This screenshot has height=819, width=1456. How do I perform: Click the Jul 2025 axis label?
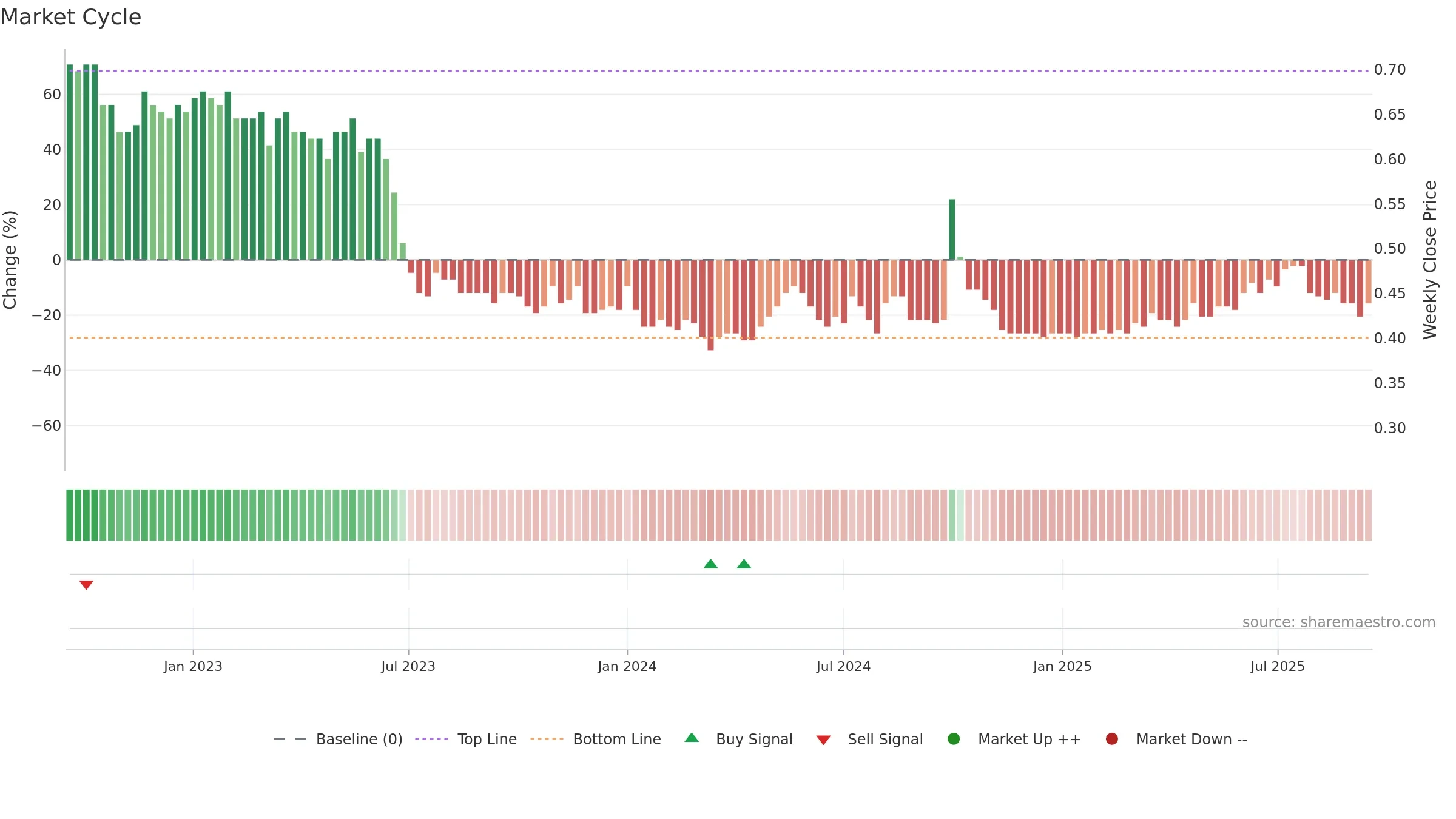point(1278,667)
